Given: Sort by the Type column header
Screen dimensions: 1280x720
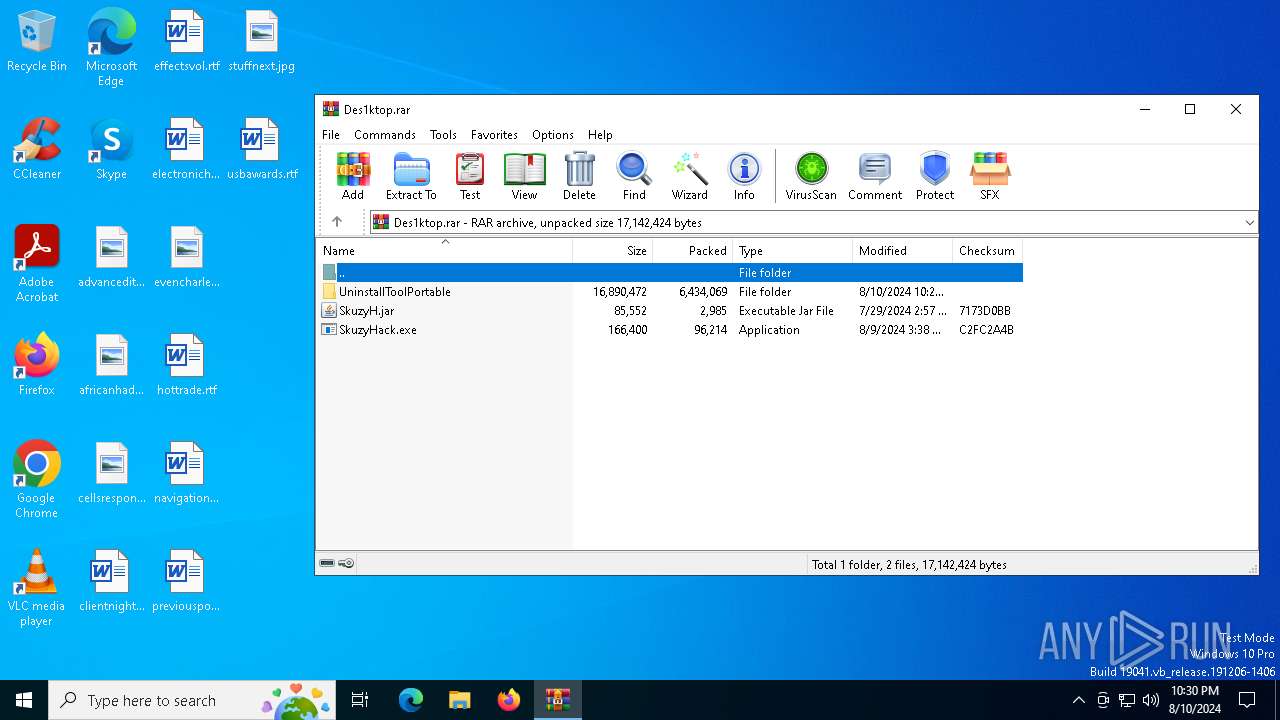Looking at the screenshot, I should [x=793, y=251].
